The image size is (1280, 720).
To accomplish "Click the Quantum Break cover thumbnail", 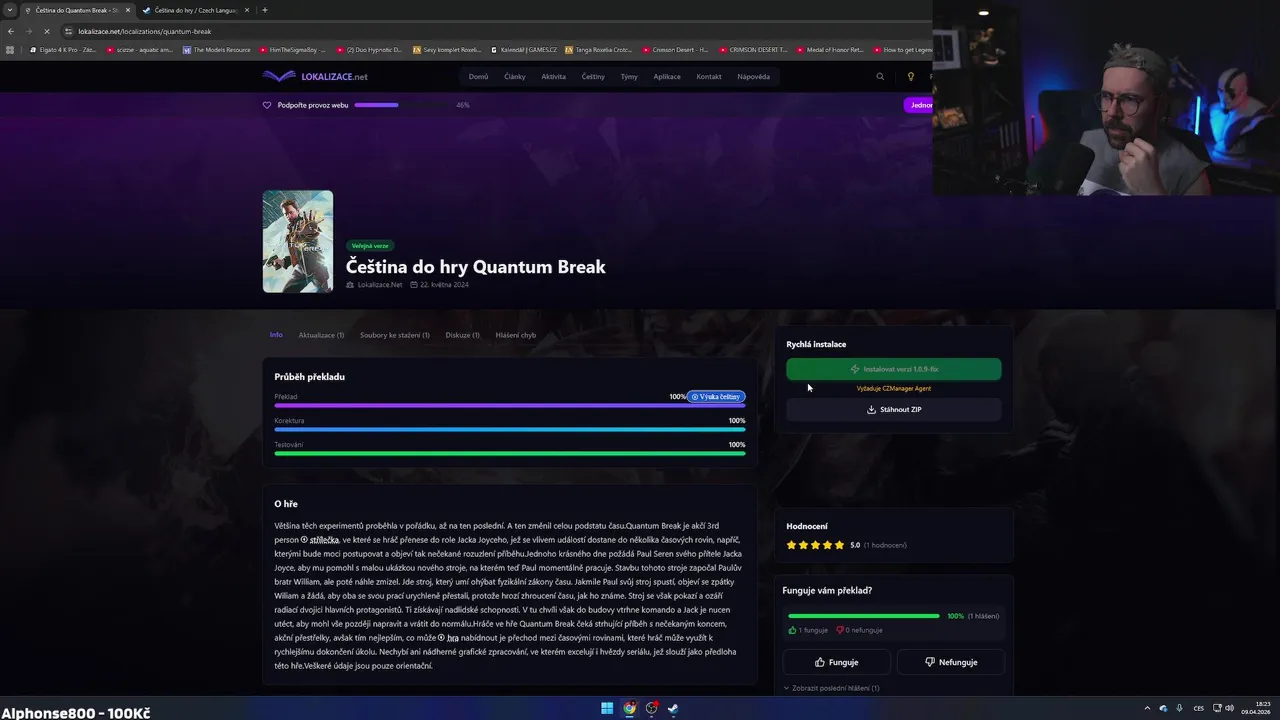I will click(x=298, y=241).
